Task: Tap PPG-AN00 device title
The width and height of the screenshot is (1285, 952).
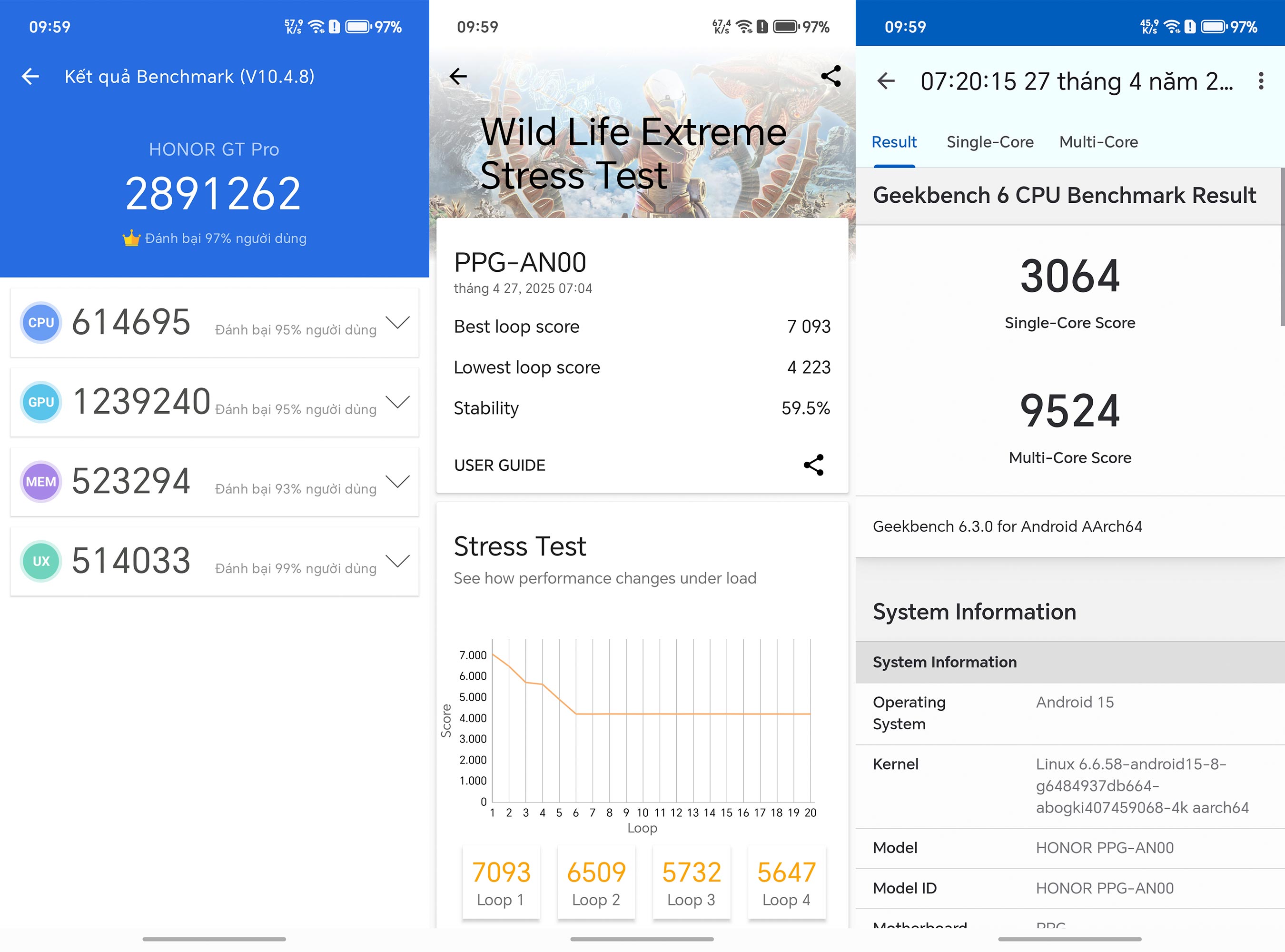Action: pyautogui.click(x=520, y=263)
